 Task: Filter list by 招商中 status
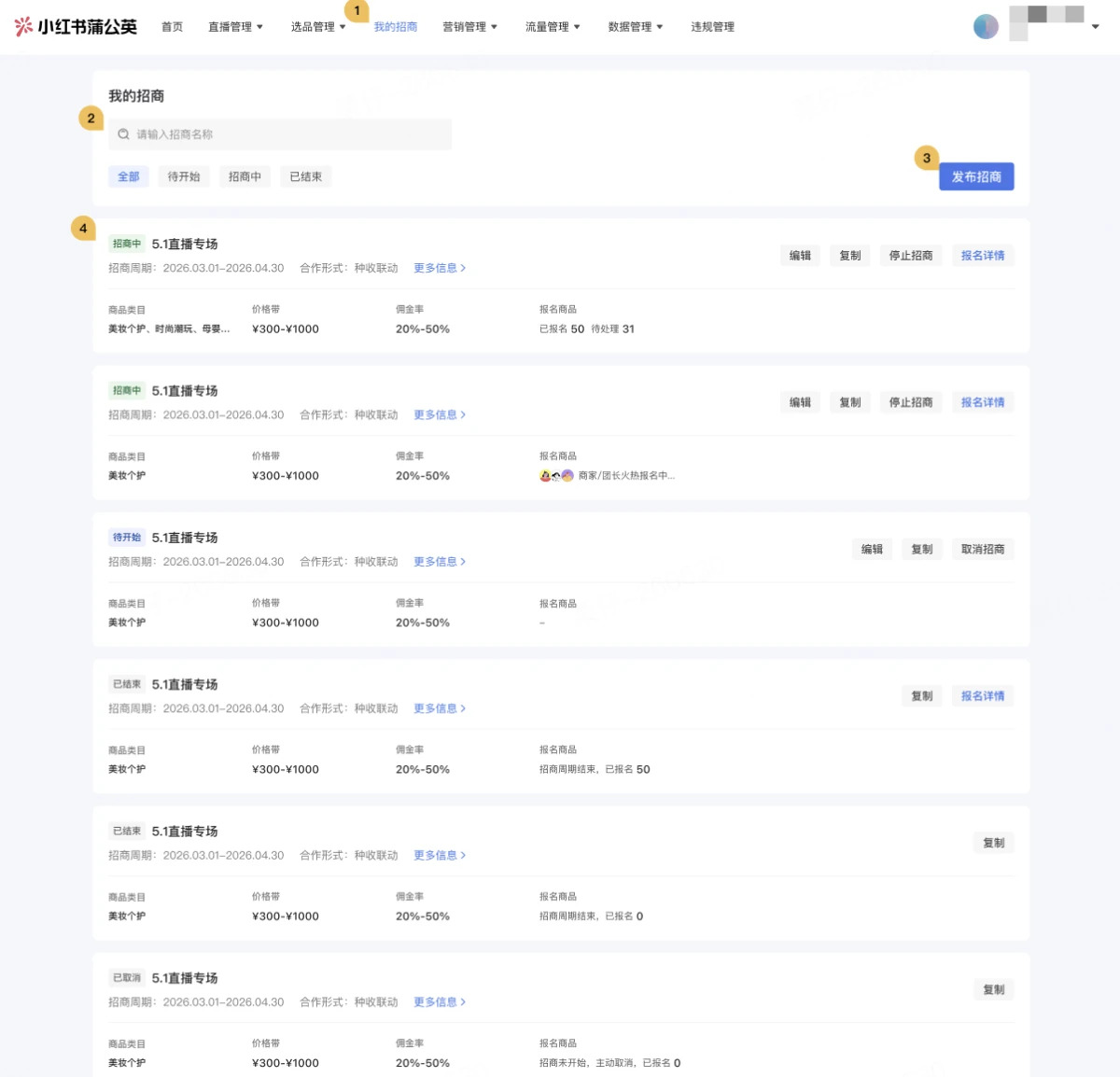[245, 176]
